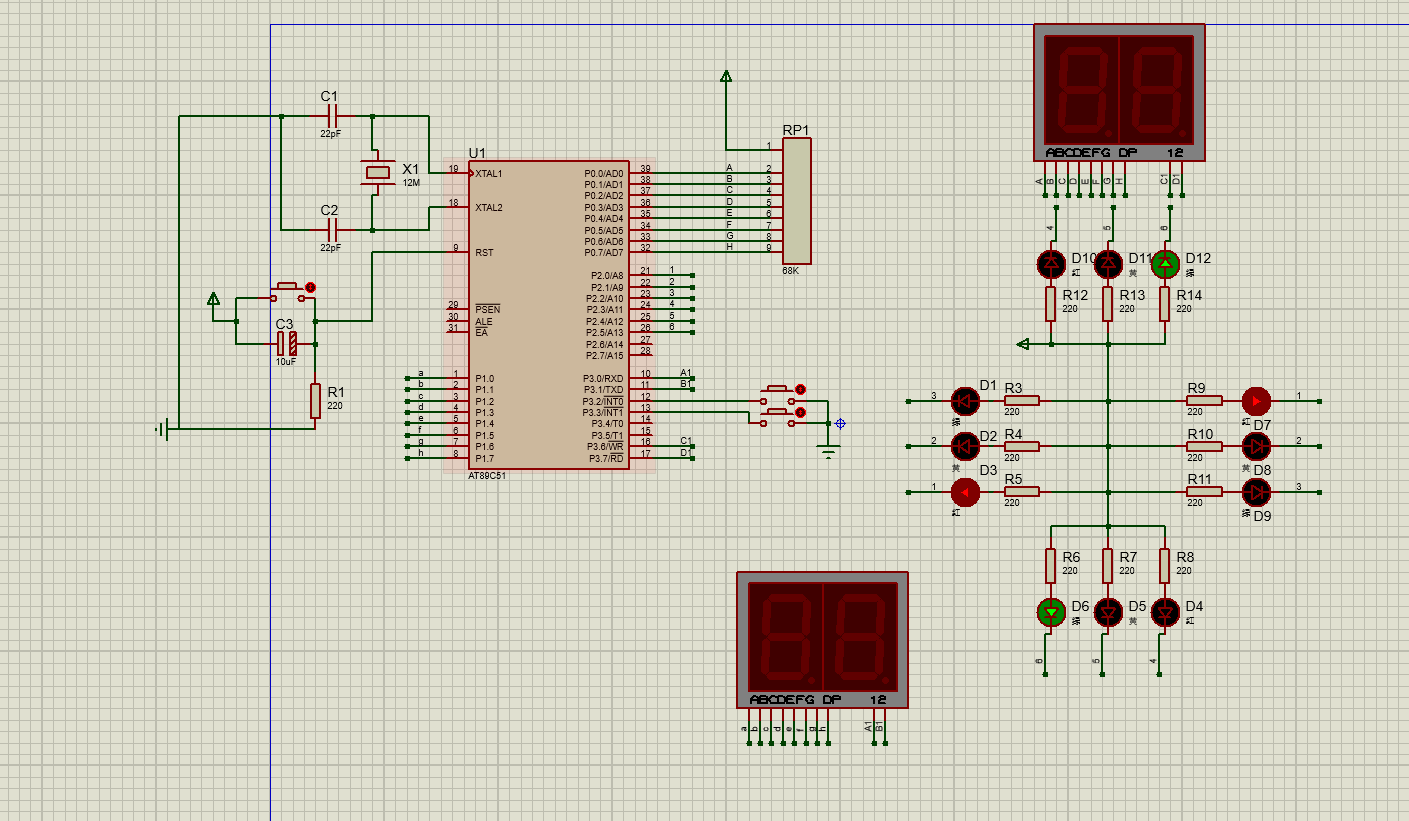Select LED D4 symbol
Screen dimensions: 1409x821
point(1165,612)
